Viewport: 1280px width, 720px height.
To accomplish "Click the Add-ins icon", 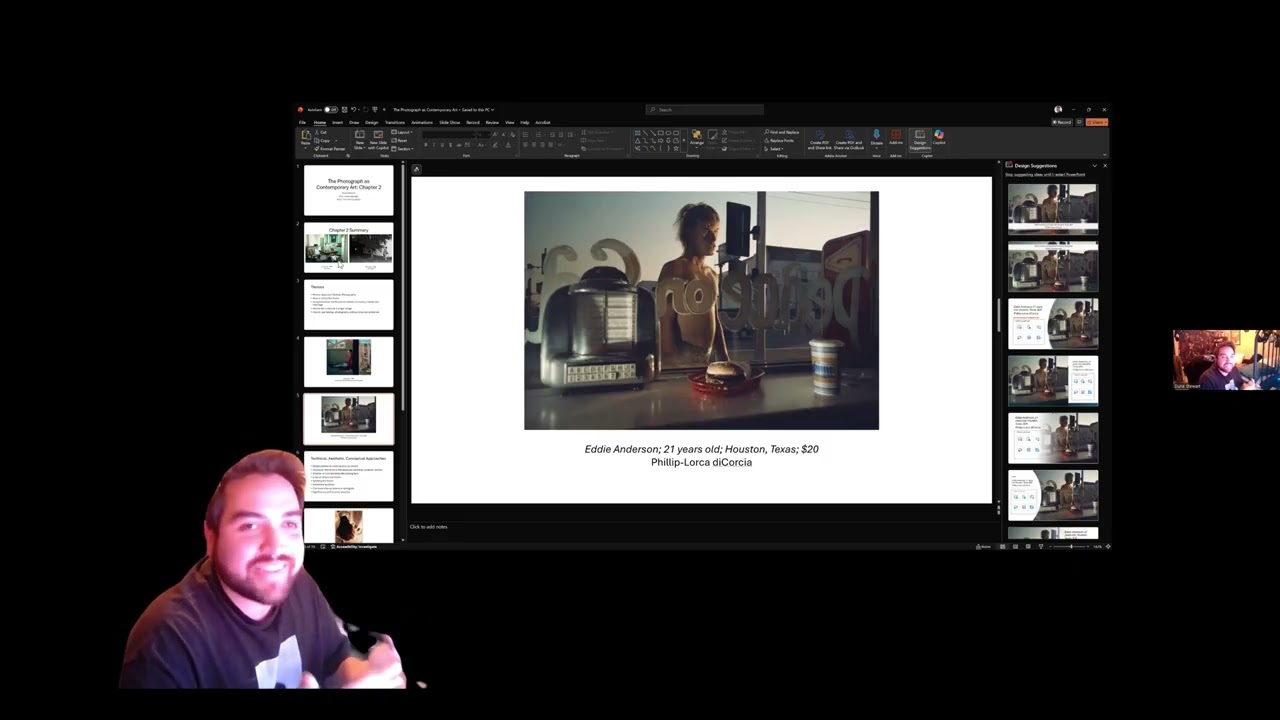I will tap(896, 136).
